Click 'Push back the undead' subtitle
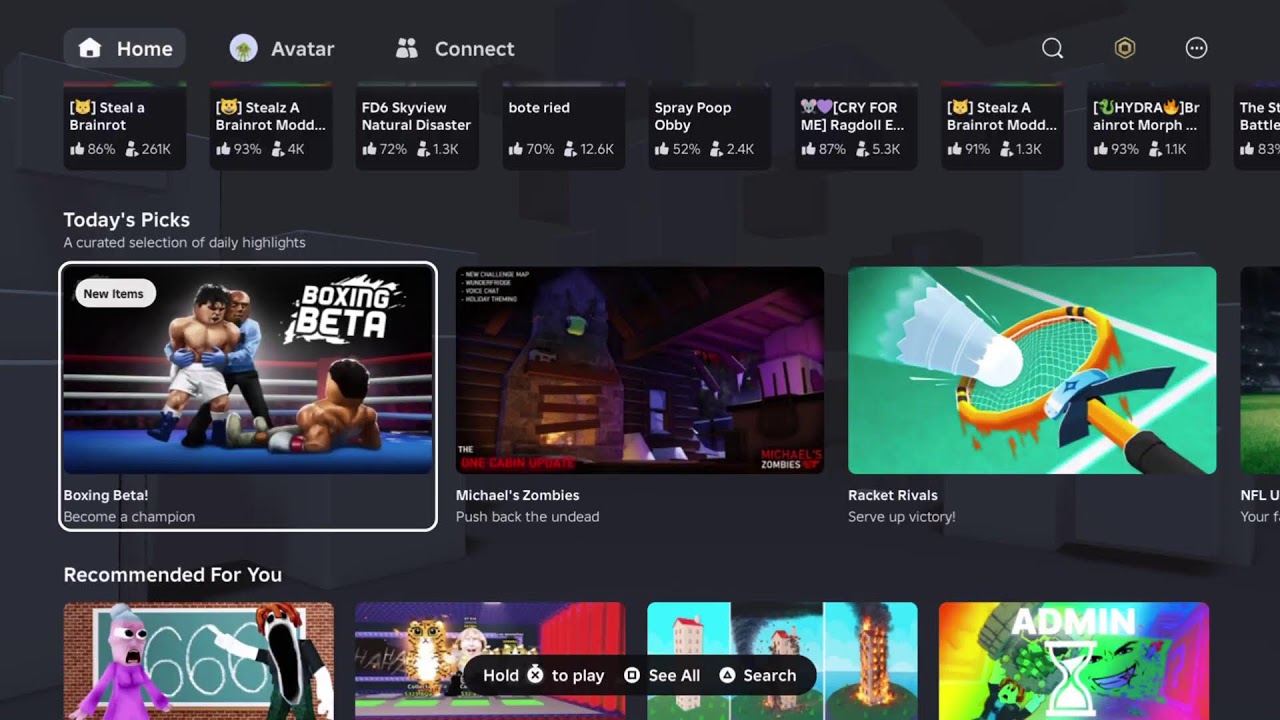Image resolution: width=1280 pixels, height=720 pixels. [x=527, y=517]
